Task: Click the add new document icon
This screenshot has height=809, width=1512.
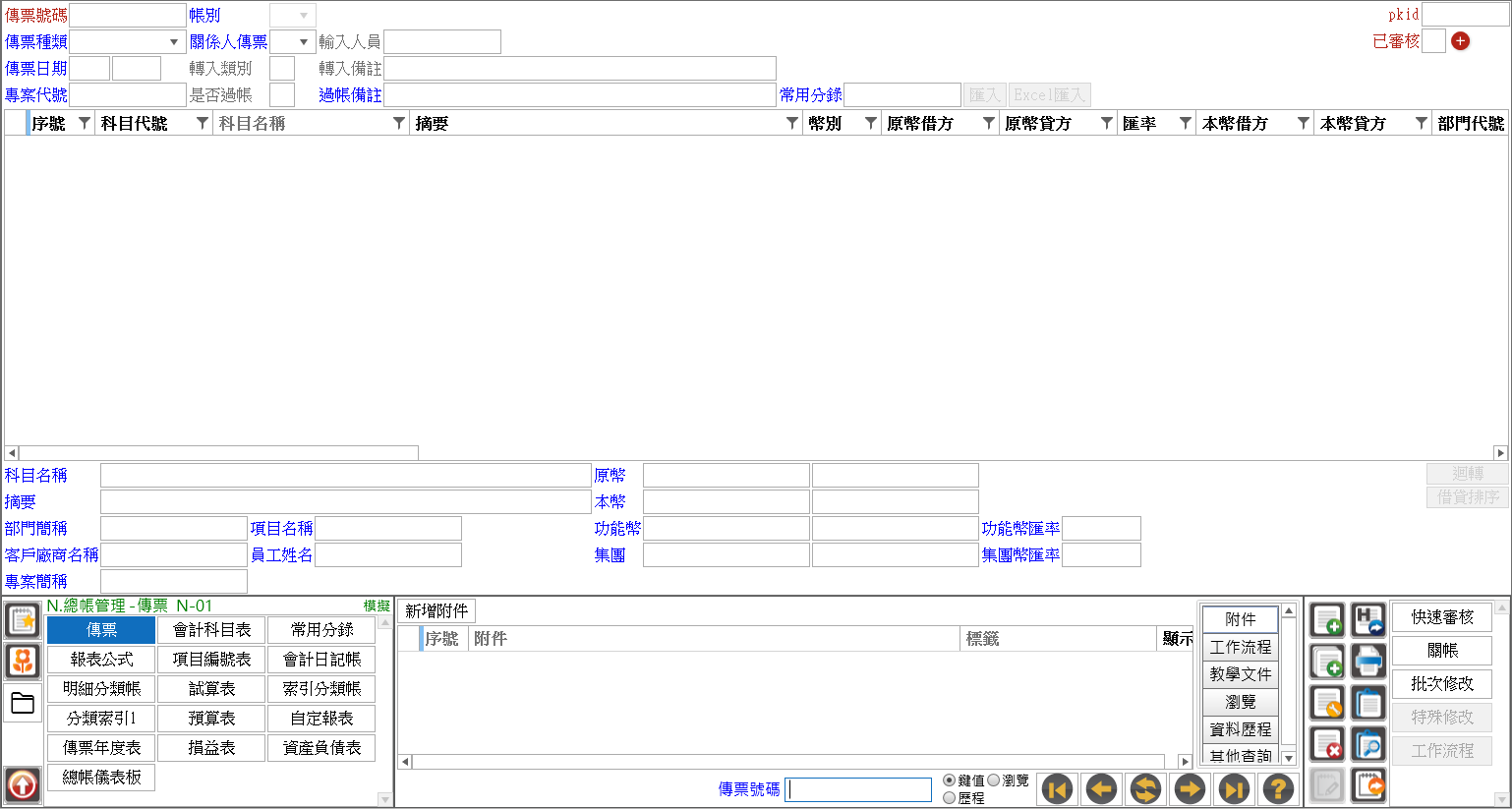Action: click(1327, 620)
